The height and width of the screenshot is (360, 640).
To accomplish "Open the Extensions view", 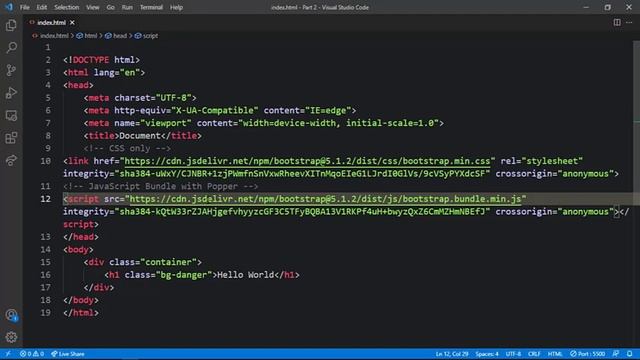I will (11, 138).
